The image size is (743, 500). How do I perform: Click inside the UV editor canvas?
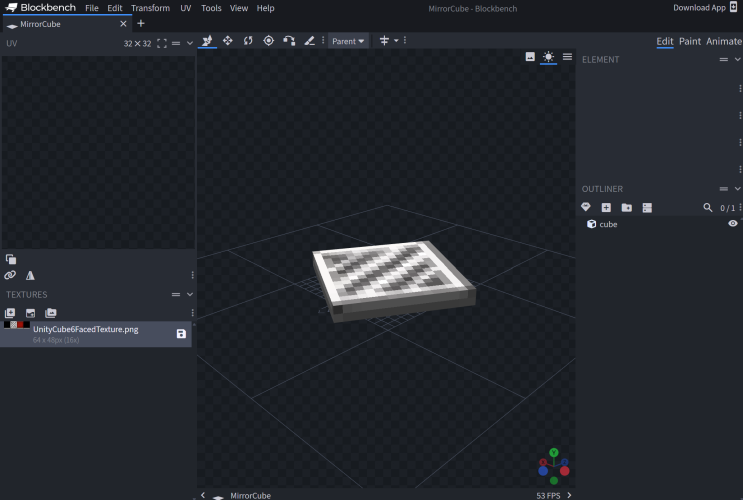98,152
